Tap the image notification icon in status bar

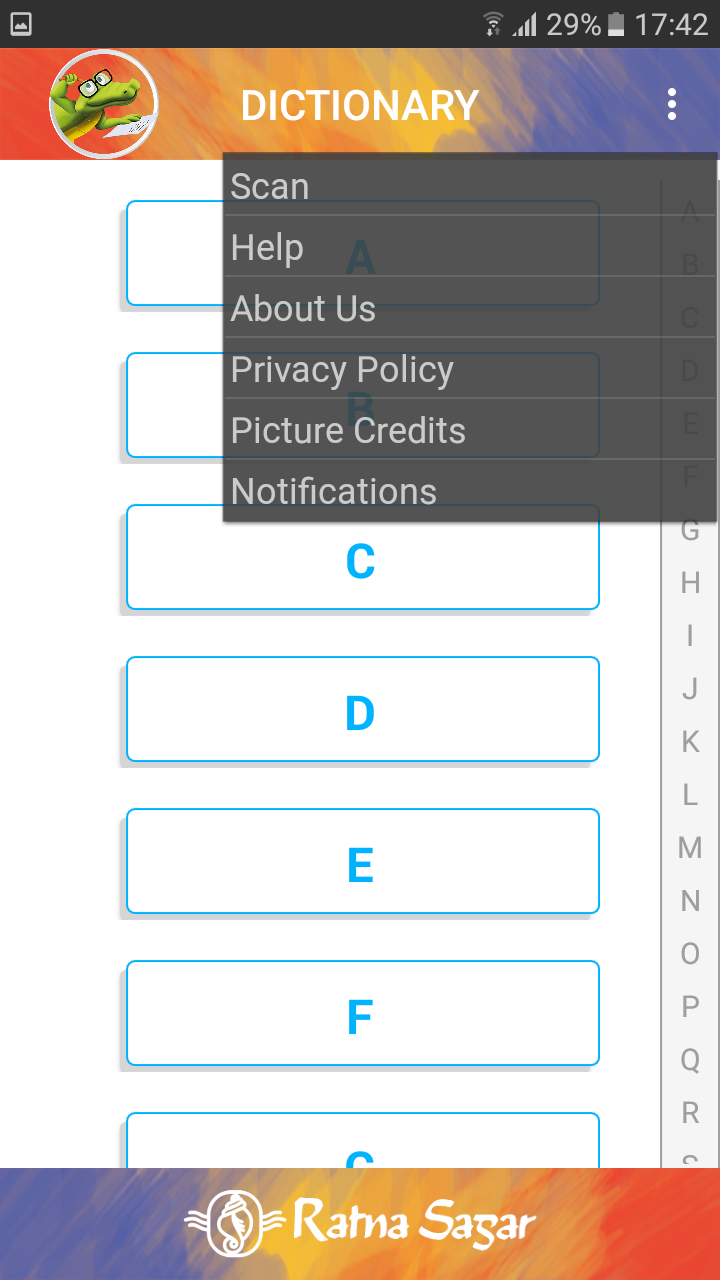tap(20, 24)
